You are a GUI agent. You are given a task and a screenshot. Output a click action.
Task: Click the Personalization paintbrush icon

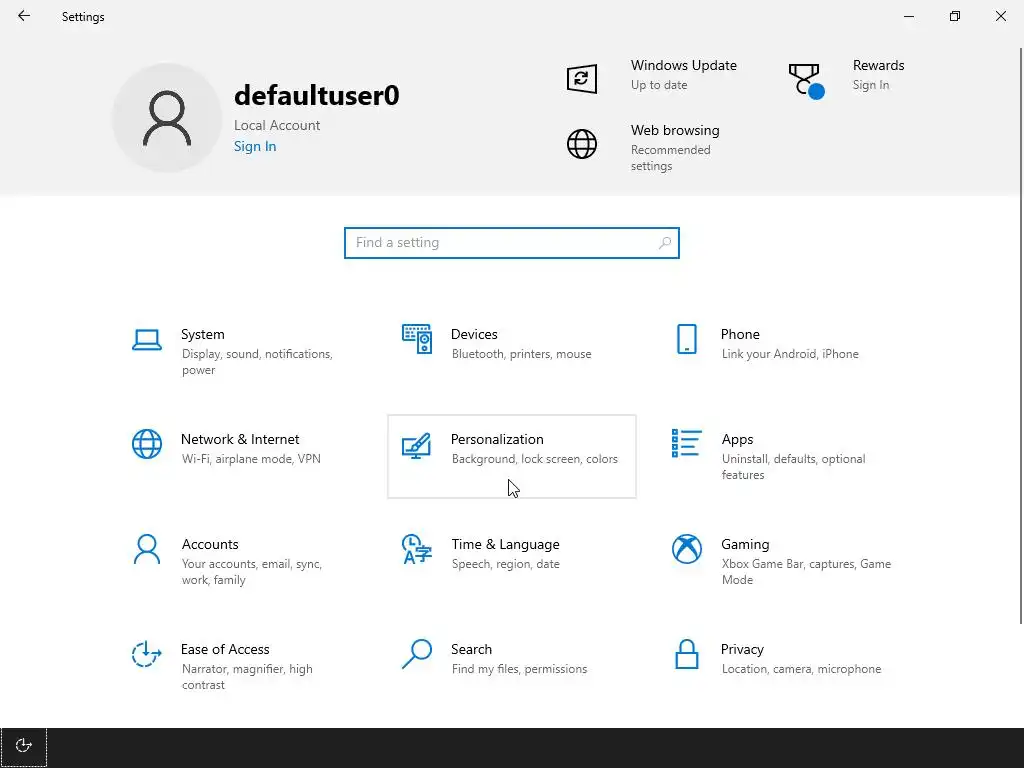point(417,445)
